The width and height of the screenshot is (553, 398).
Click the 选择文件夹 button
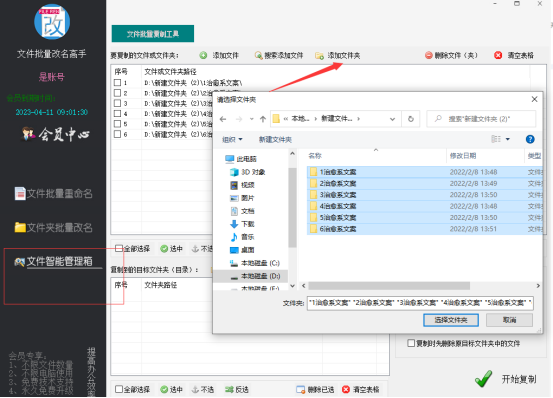point(451,320)
